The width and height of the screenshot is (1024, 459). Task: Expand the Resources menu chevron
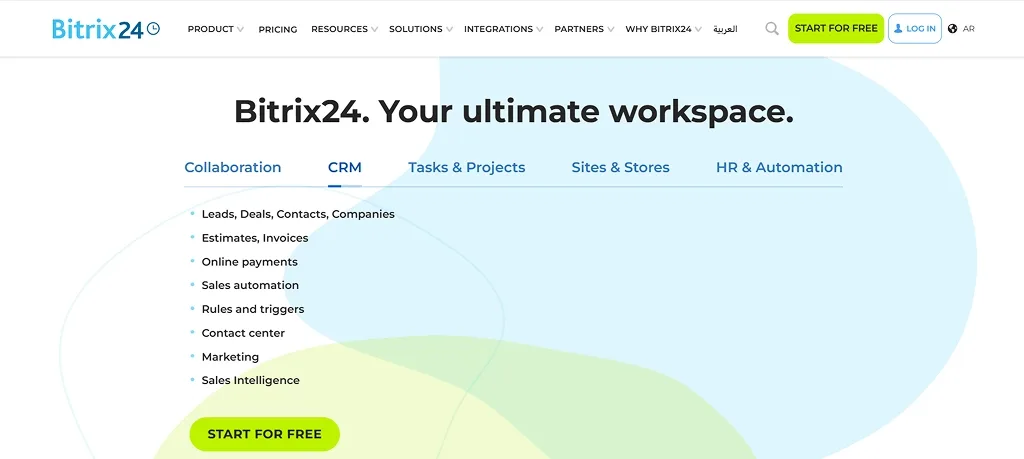[374, 29]
